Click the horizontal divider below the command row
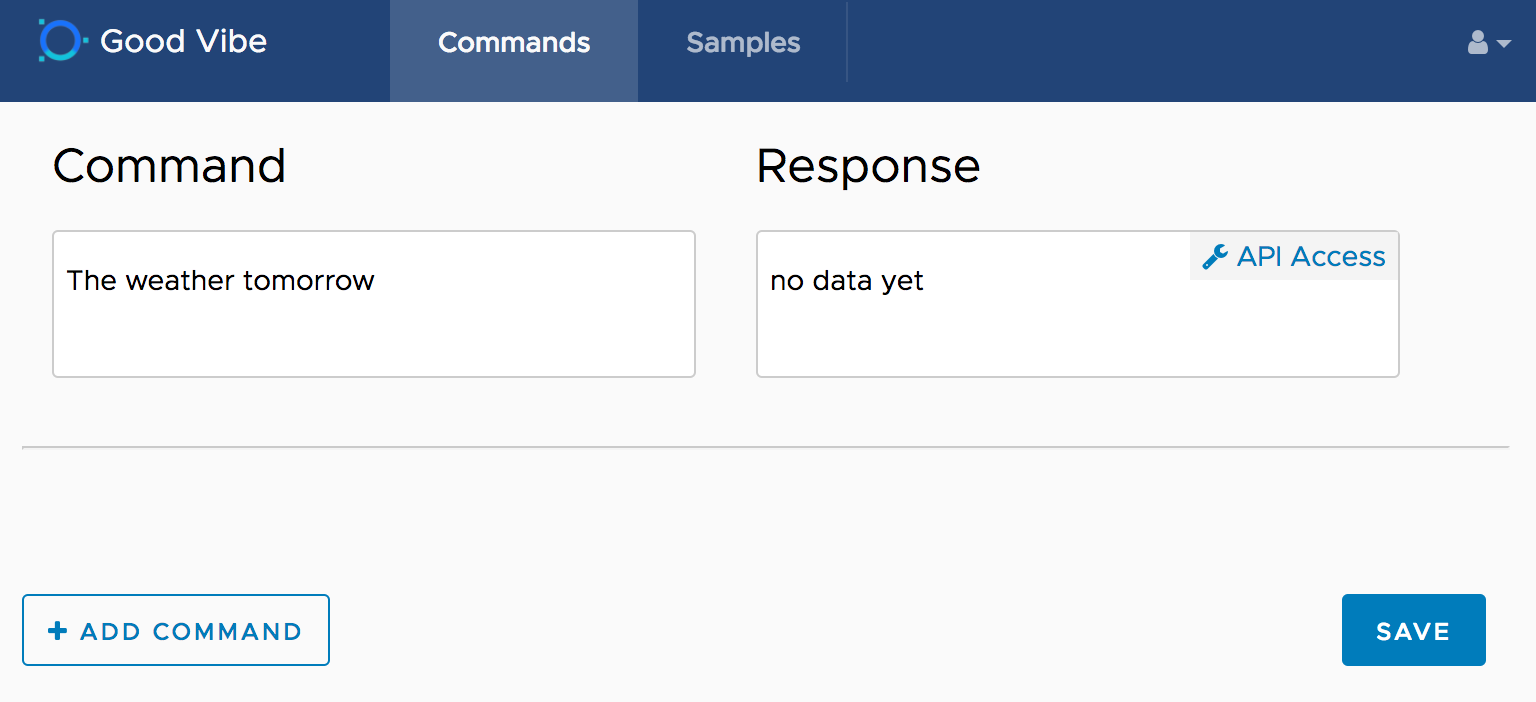 [765, 447]
